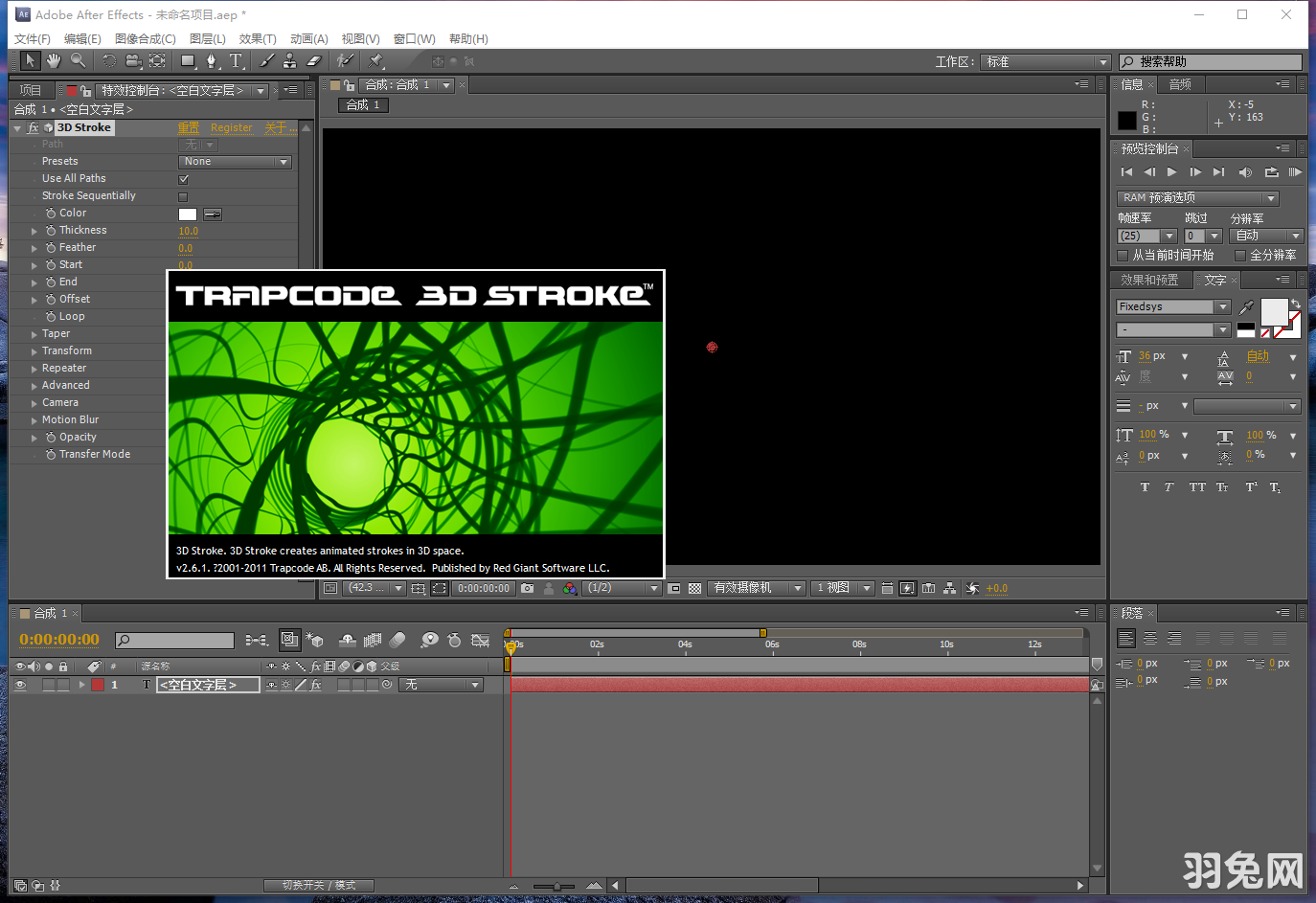
Task: Hide the text layer using eye icon
Action: tap(20, 685)
